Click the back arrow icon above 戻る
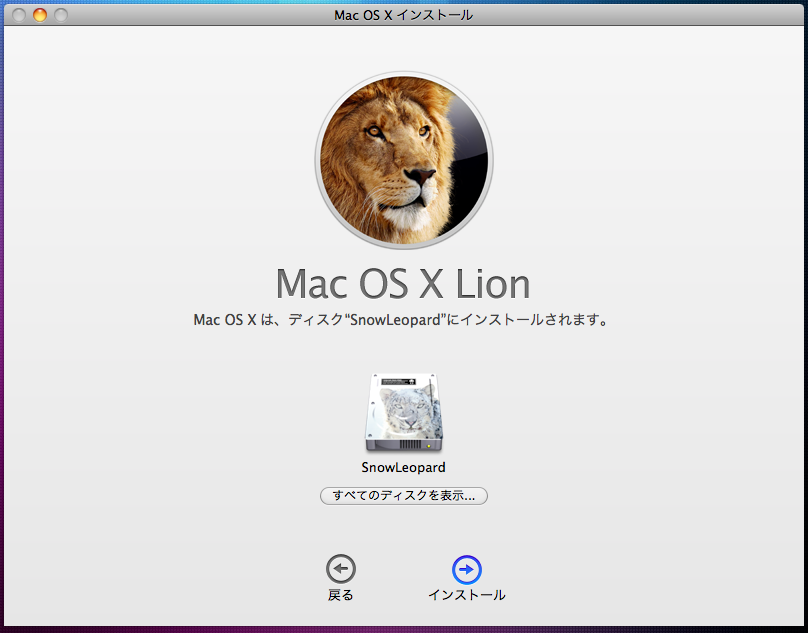 point(341,569)
